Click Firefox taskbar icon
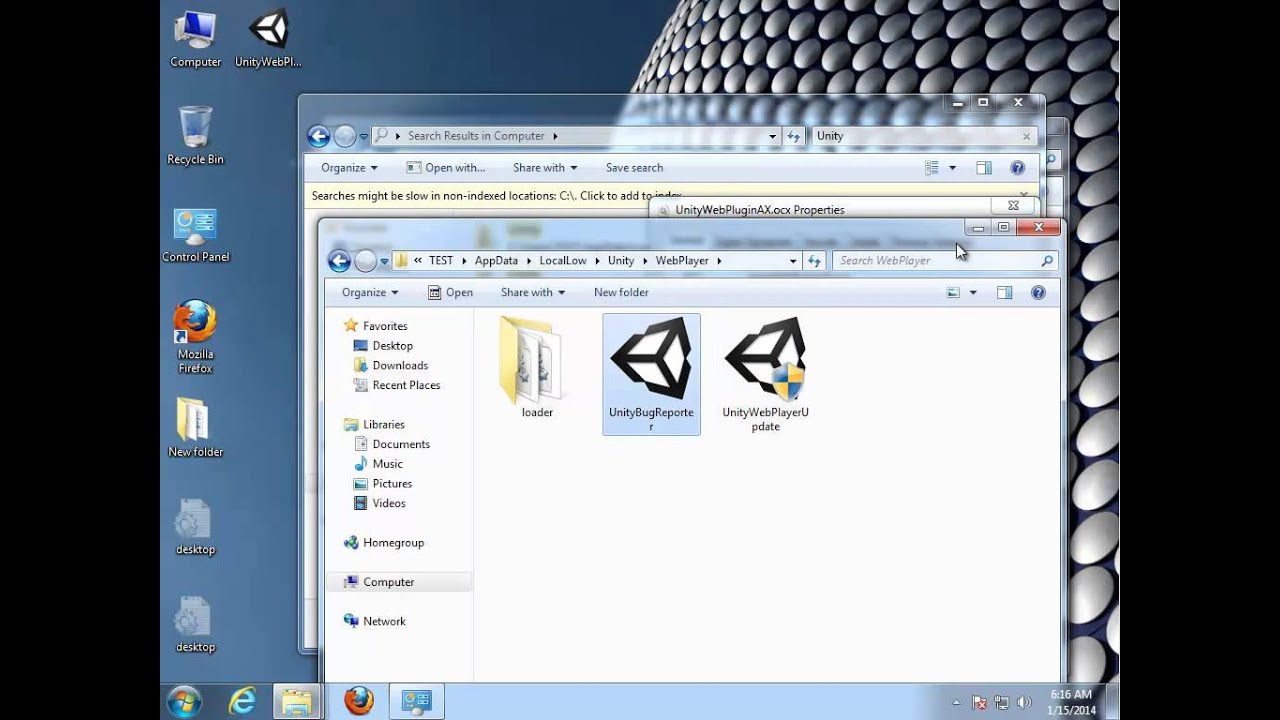This screenshot has height=720, width=1280. coord(358,701)
